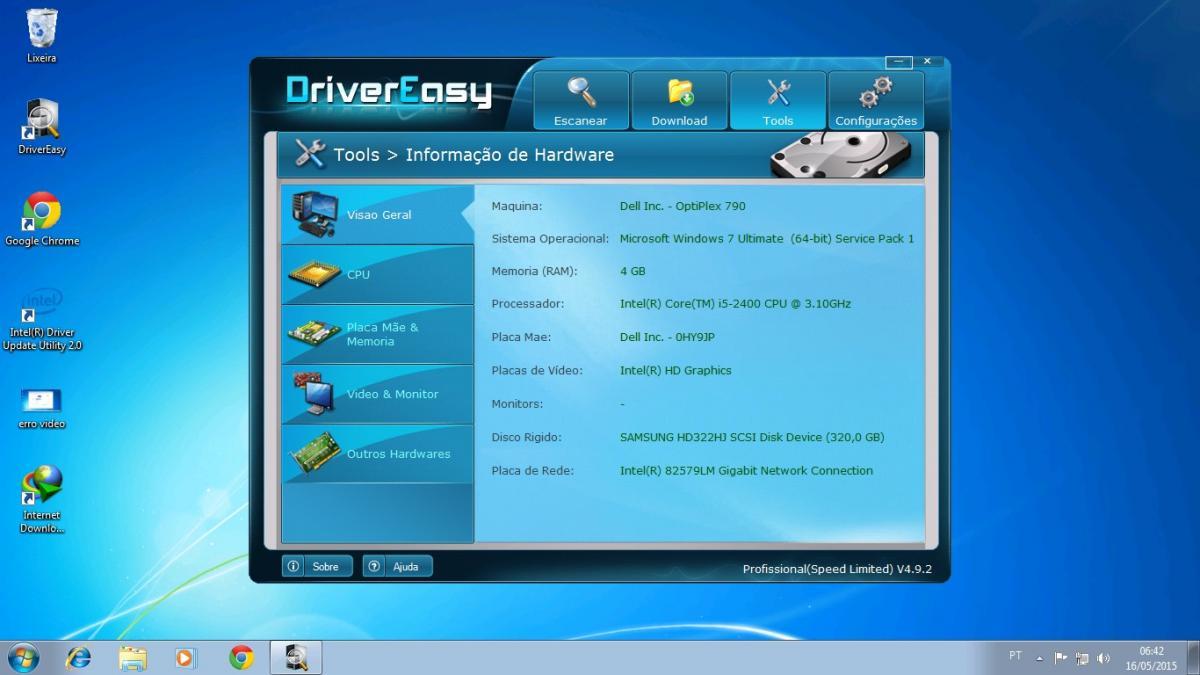
Task: Open Video & Monitor section
Action: [377, 394]
